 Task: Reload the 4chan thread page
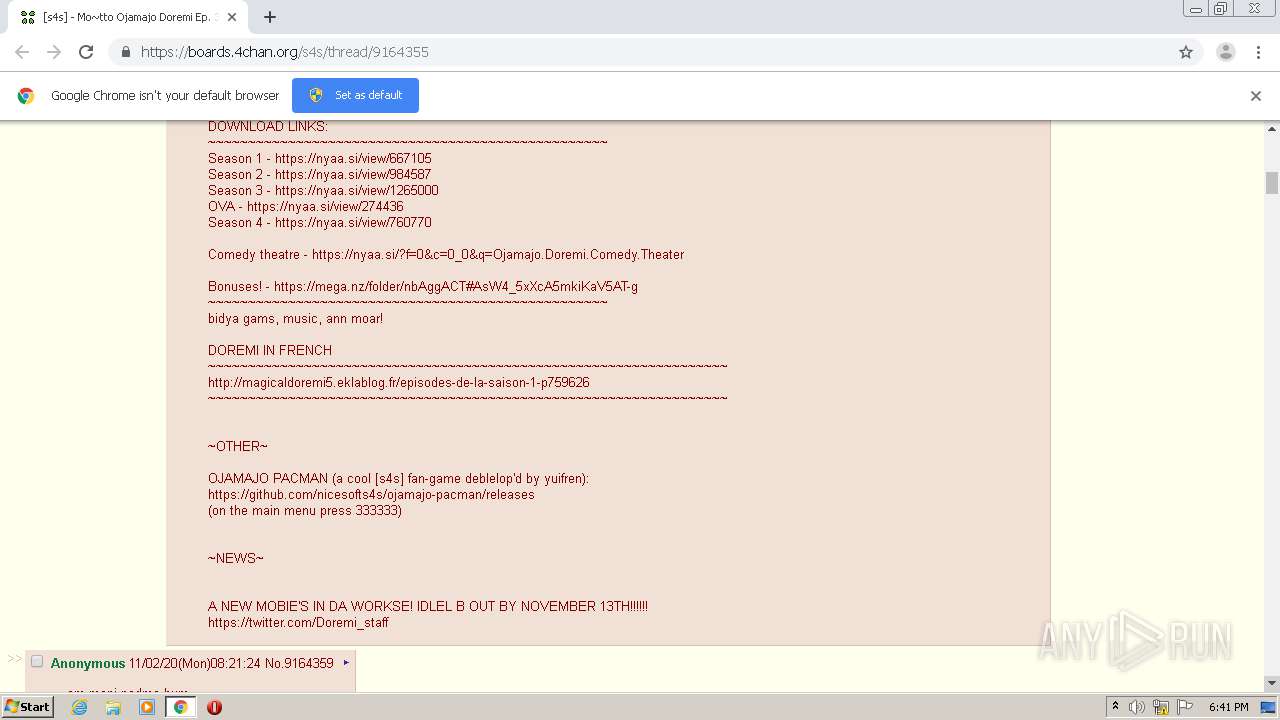tap(86, 52)
